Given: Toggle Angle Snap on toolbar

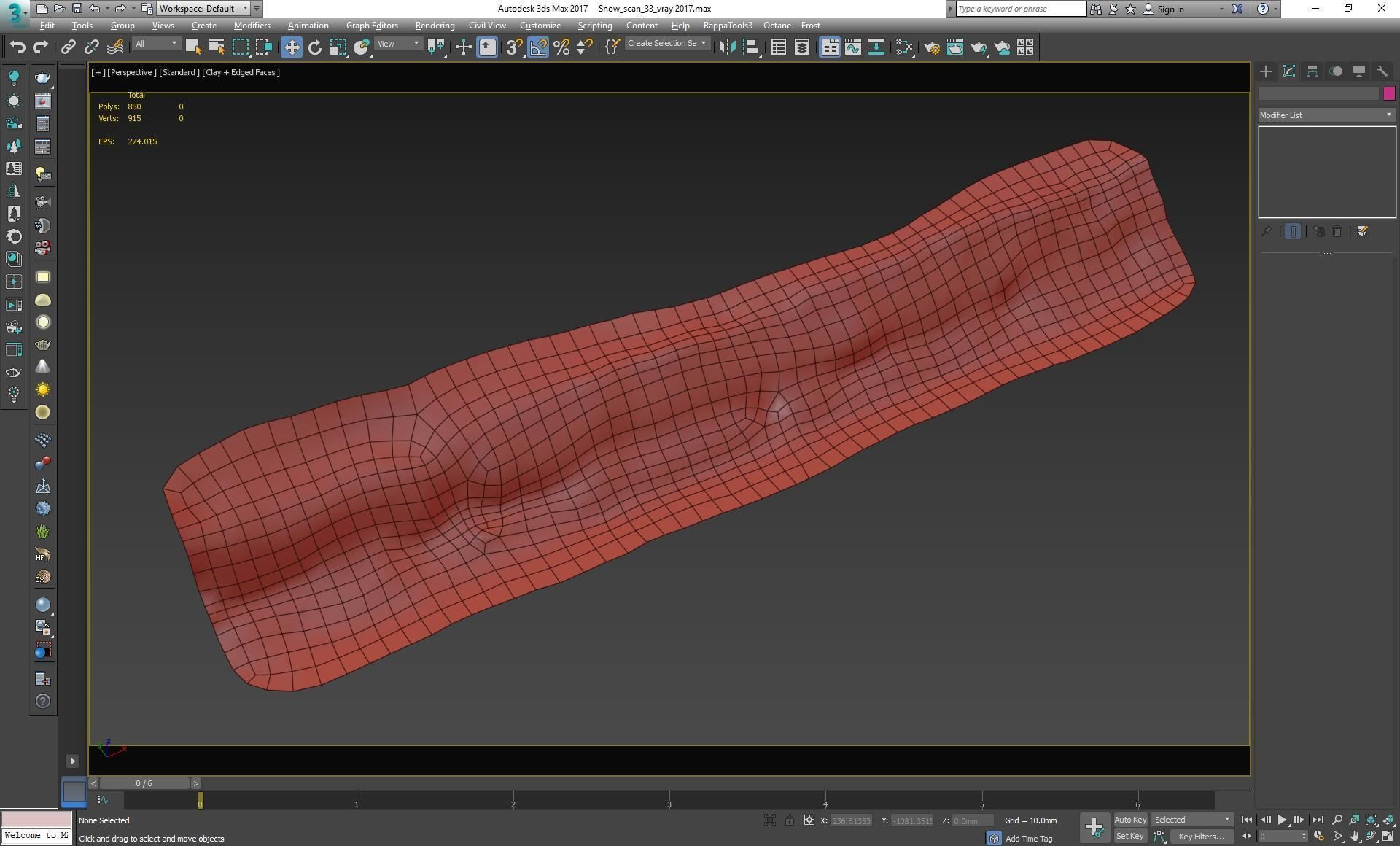Looking at the screenshot, I should point(538,47).
